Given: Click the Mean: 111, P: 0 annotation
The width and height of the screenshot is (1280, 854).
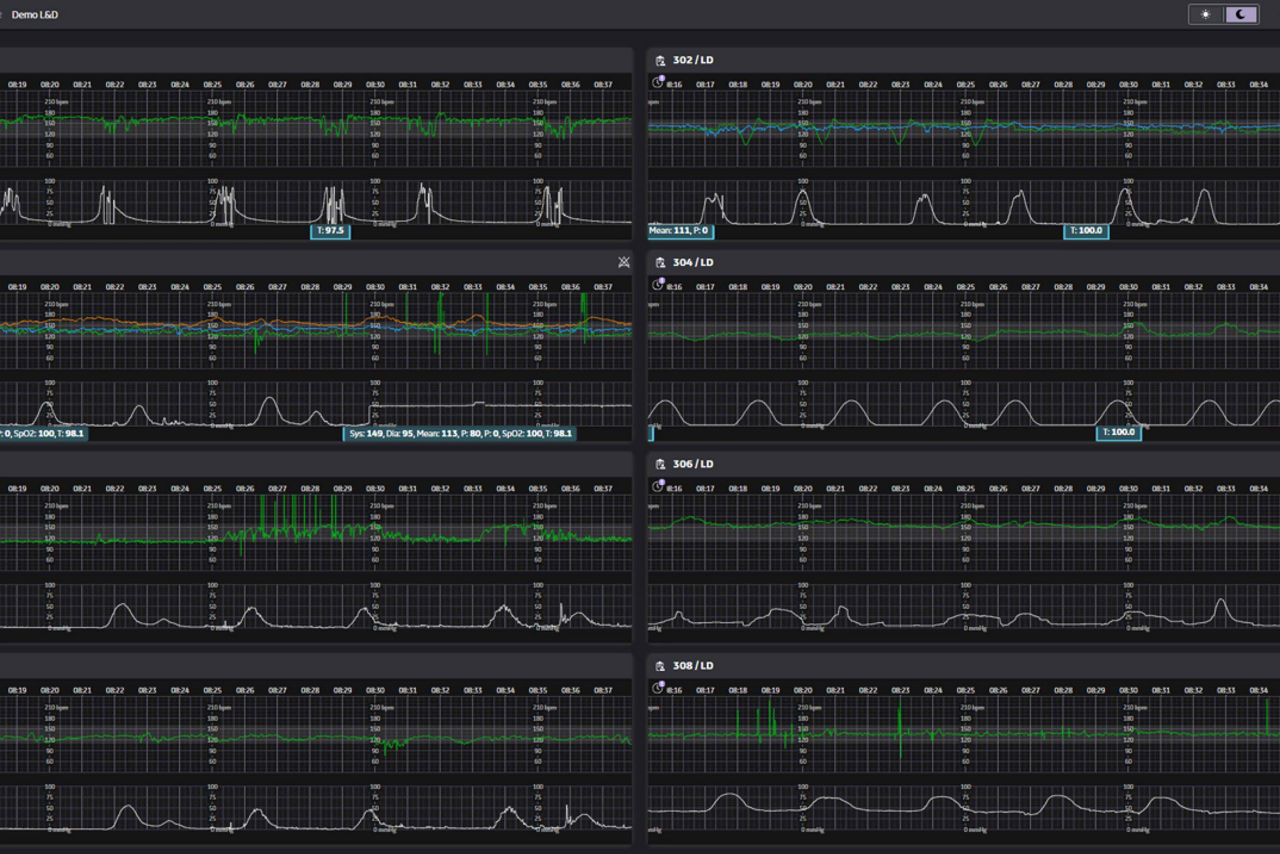Looking at the screenshot, I should [x=679, y=231].
